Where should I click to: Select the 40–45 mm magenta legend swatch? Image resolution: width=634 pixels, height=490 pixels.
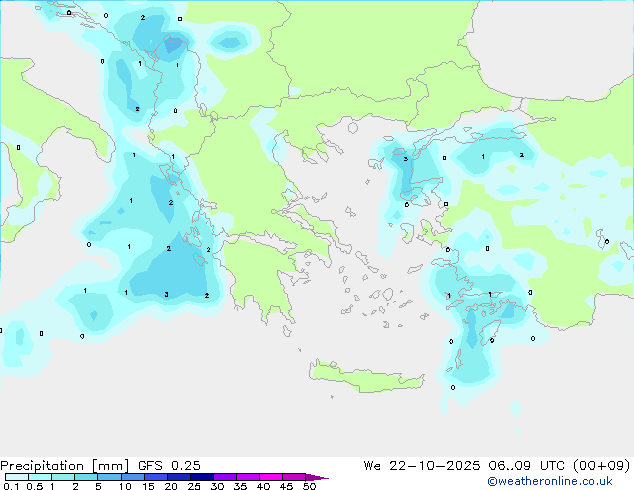click(x=271, y=477)
